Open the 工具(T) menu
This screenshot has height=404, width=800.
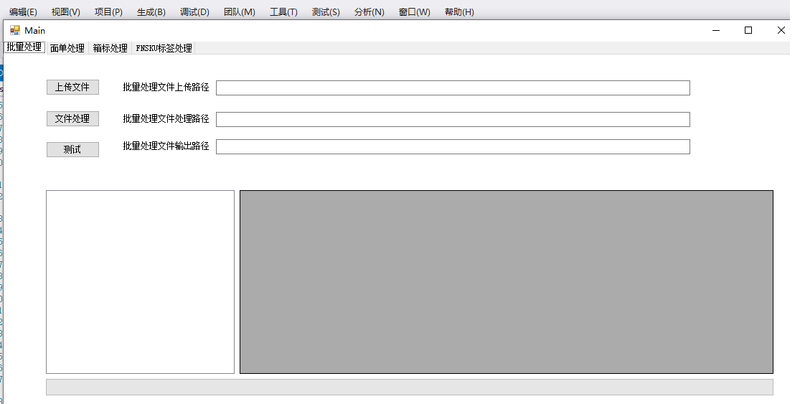point(284,12)
